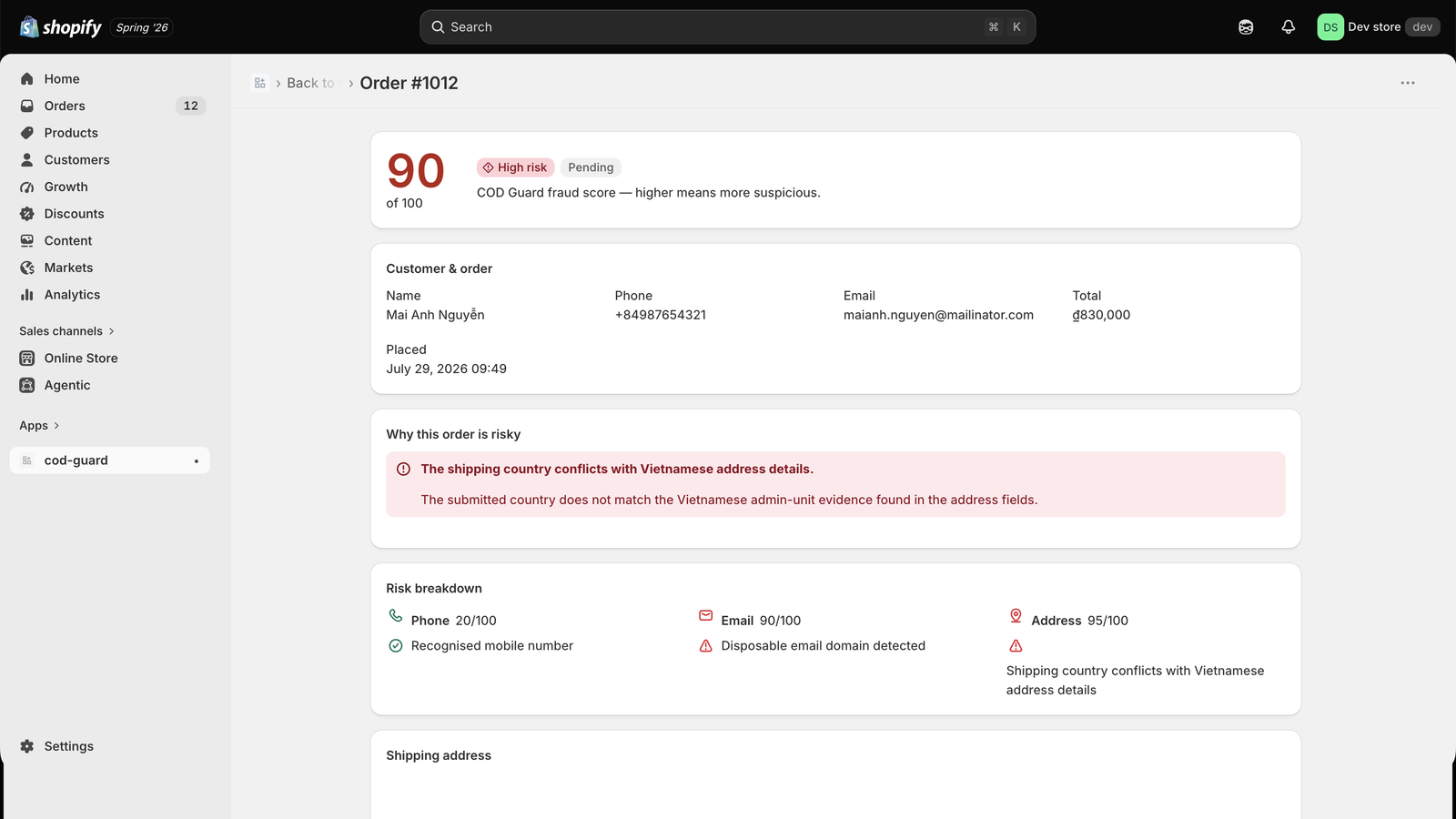
Task: Click the email maianh.nguyen@mailinator.com
Action: tap(938, 315)
